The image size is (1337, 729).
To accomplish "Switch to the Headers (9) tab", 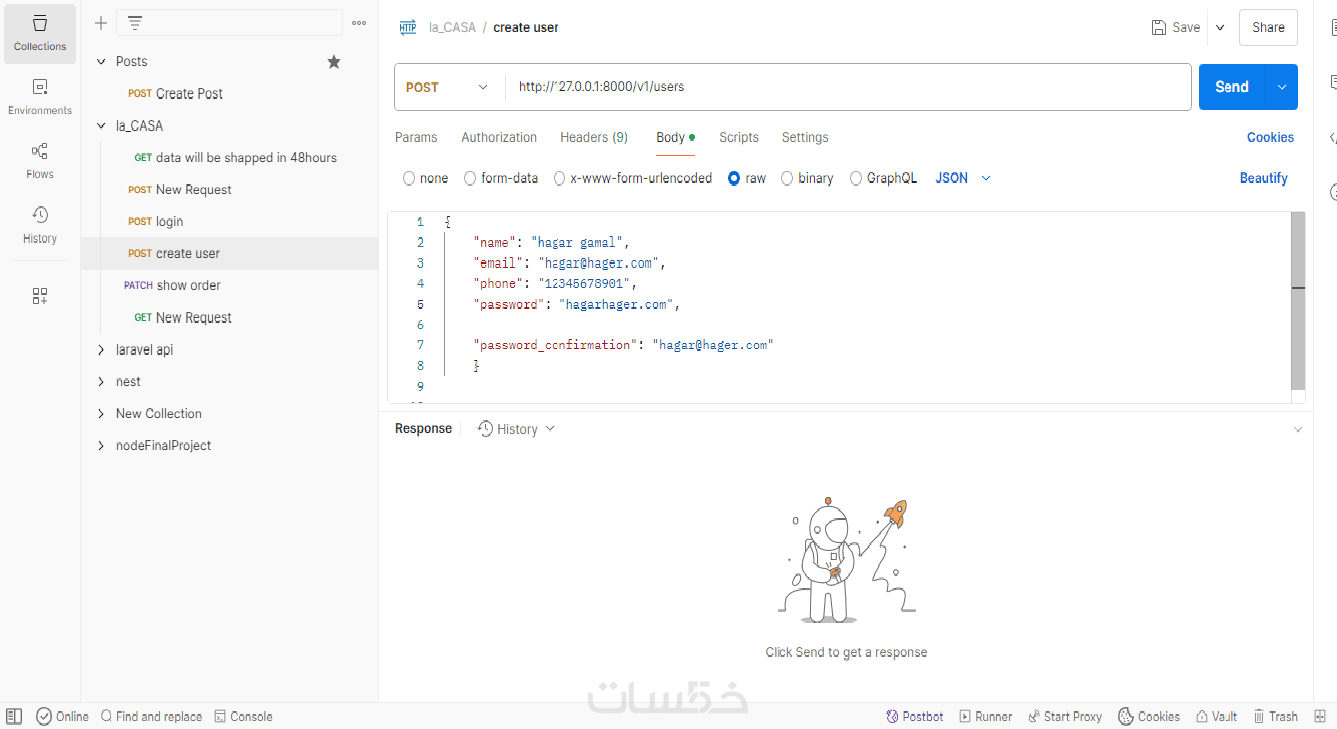I will tap(594, 138).
